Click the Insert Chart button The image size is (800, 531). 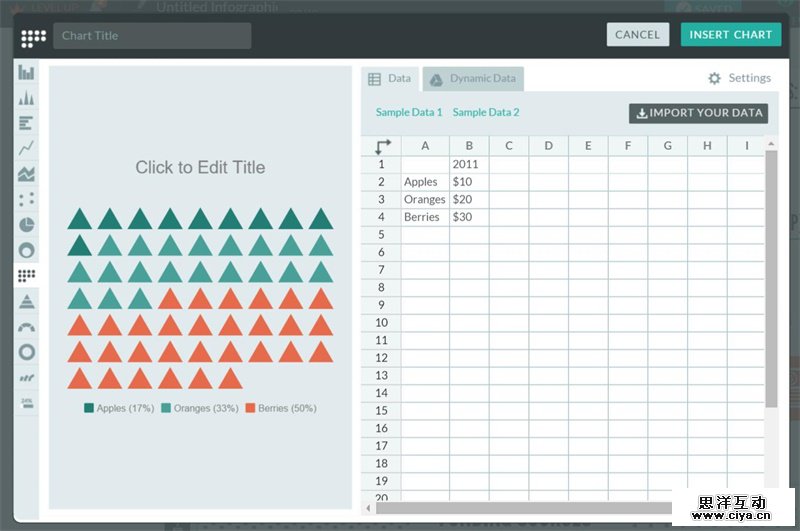point(730,35)
